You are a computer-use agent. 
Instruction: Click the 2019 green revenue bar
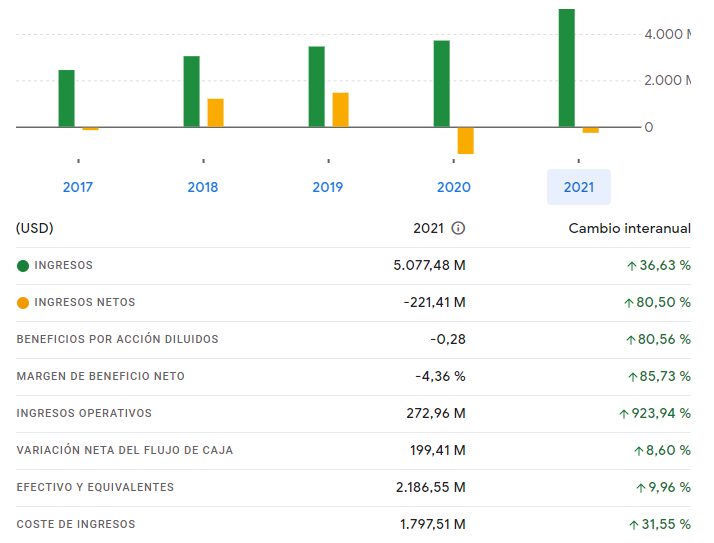(316, 87)
